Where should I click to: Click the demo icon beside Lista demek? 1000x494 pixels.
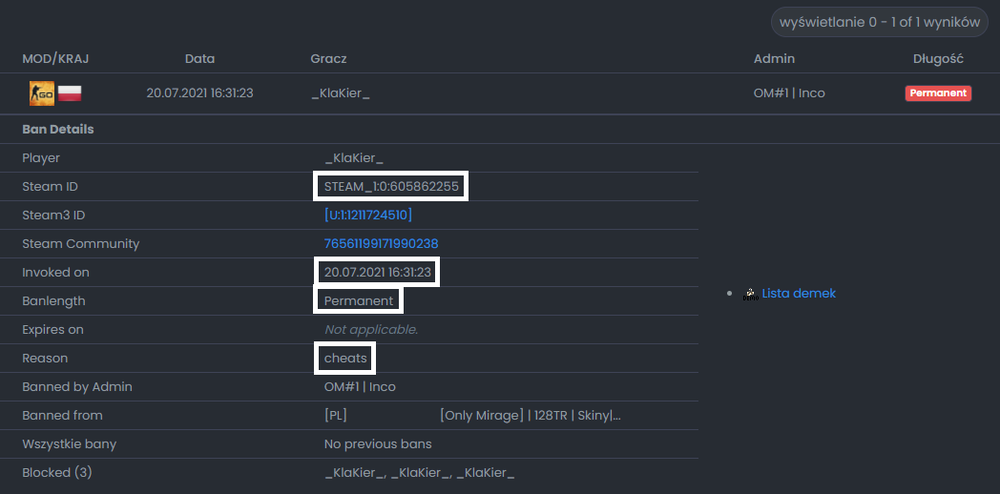click(x=751, y=294)
